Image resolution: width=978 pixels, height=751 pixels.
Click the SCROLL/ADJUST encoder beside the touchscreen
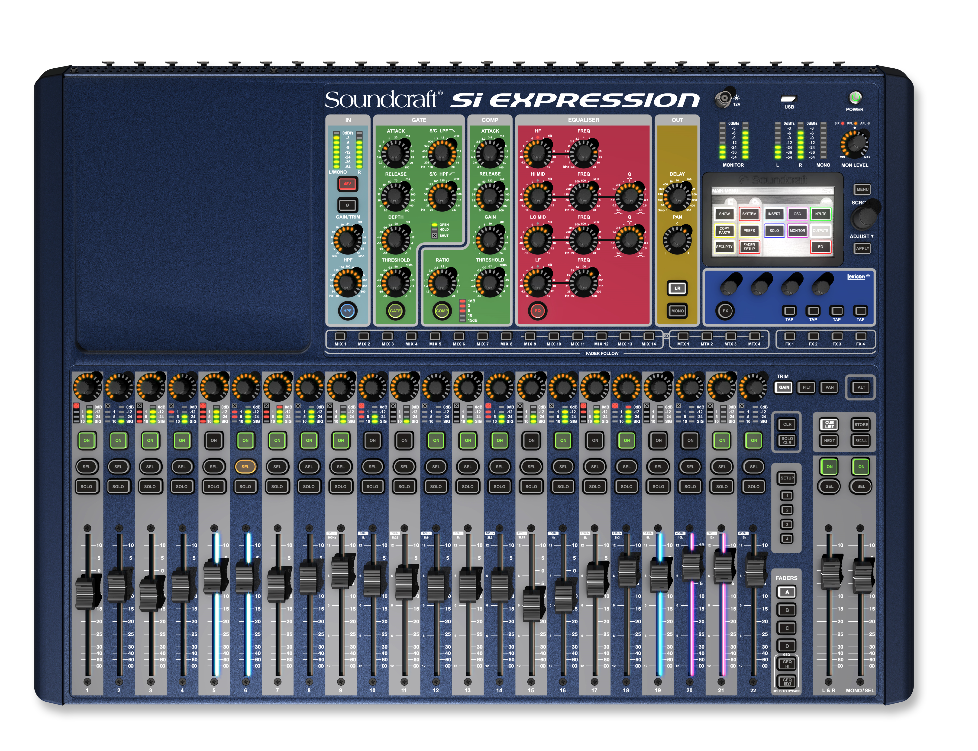pos(865,216)
